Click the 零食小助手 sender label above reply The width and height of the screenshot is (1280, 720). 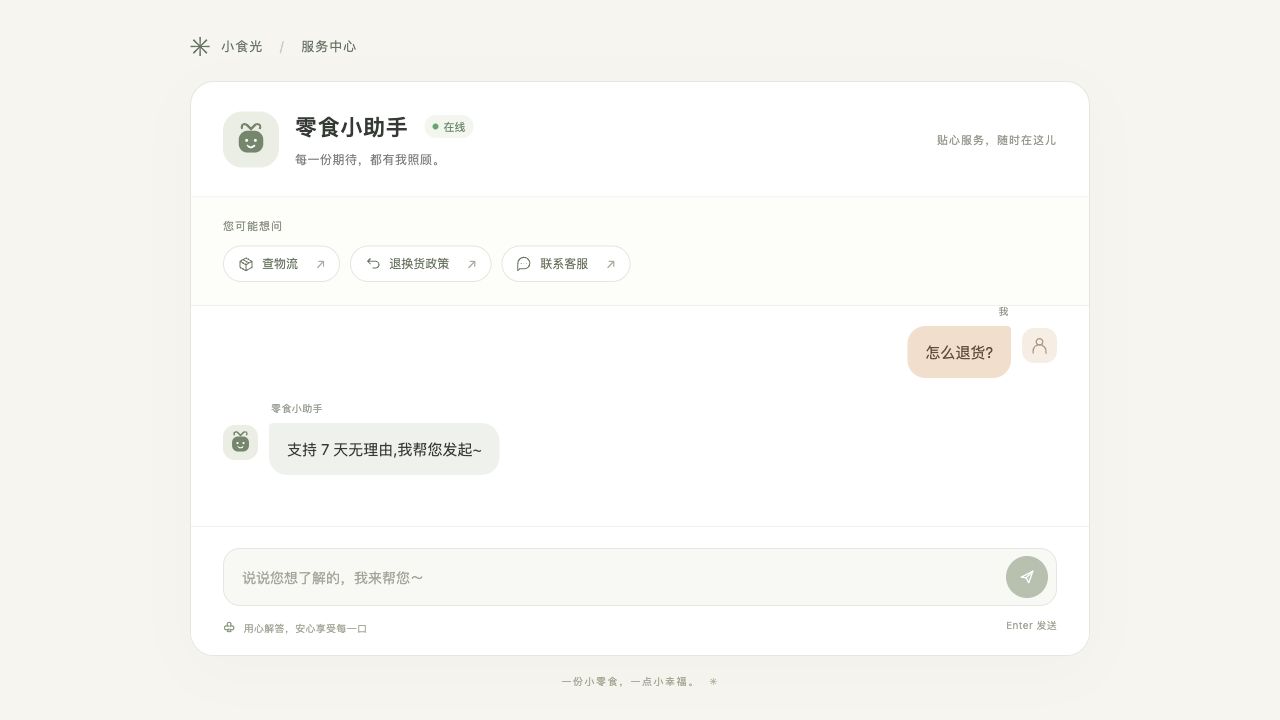click(297, 409)
